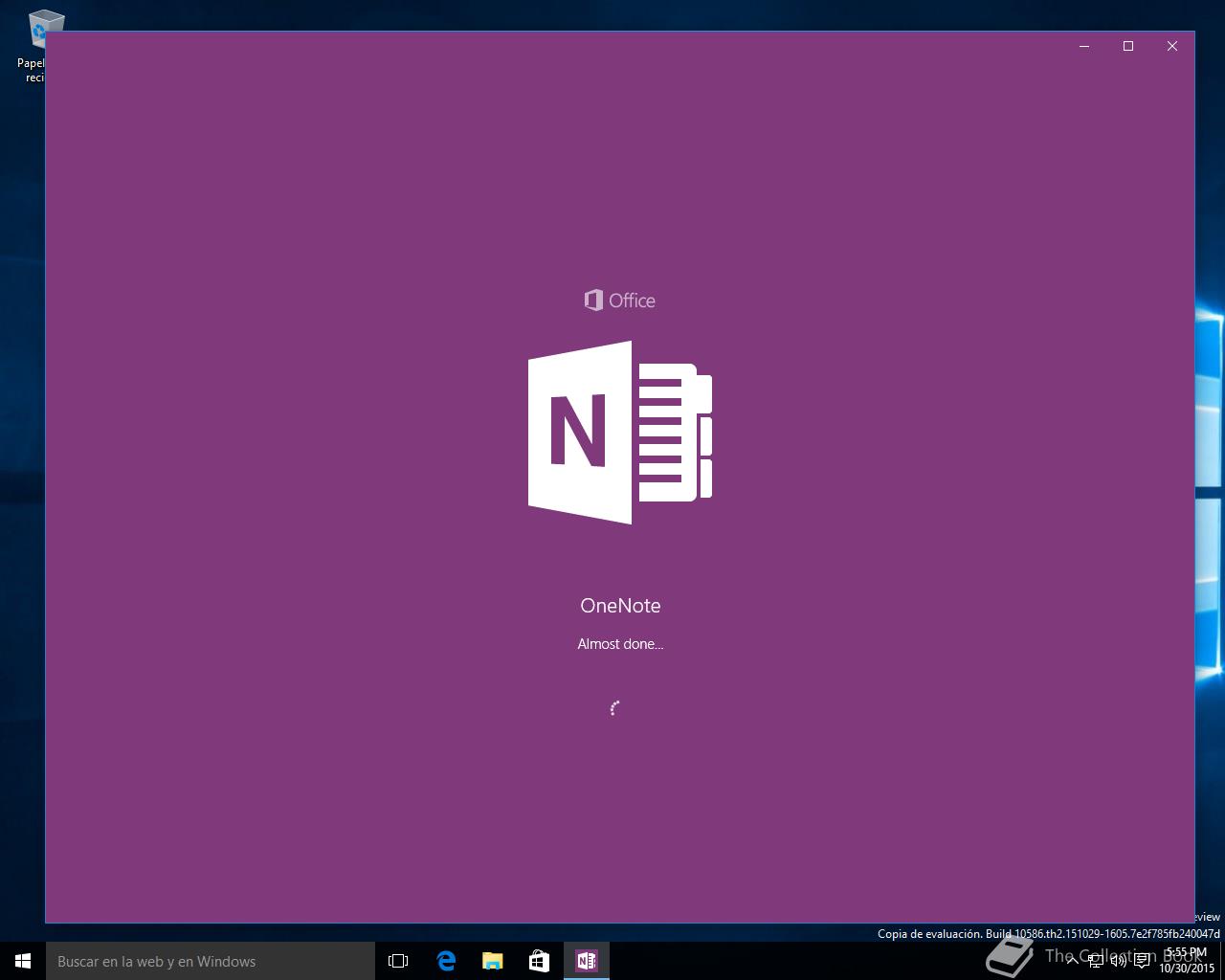The width and height of the screenshot is (1225, 980).
Task: Open the network status tray icon
Action: [x=1095, y=961]
